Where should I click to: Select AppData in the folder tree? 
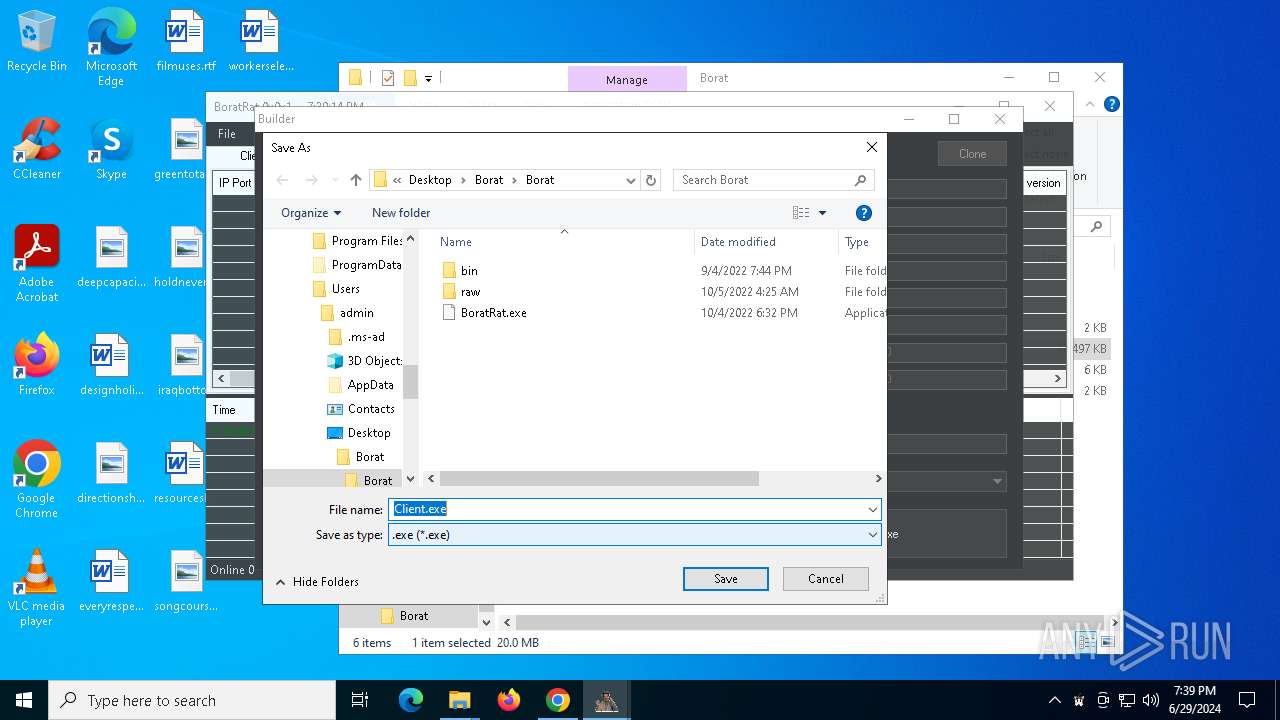pos(361,385)
